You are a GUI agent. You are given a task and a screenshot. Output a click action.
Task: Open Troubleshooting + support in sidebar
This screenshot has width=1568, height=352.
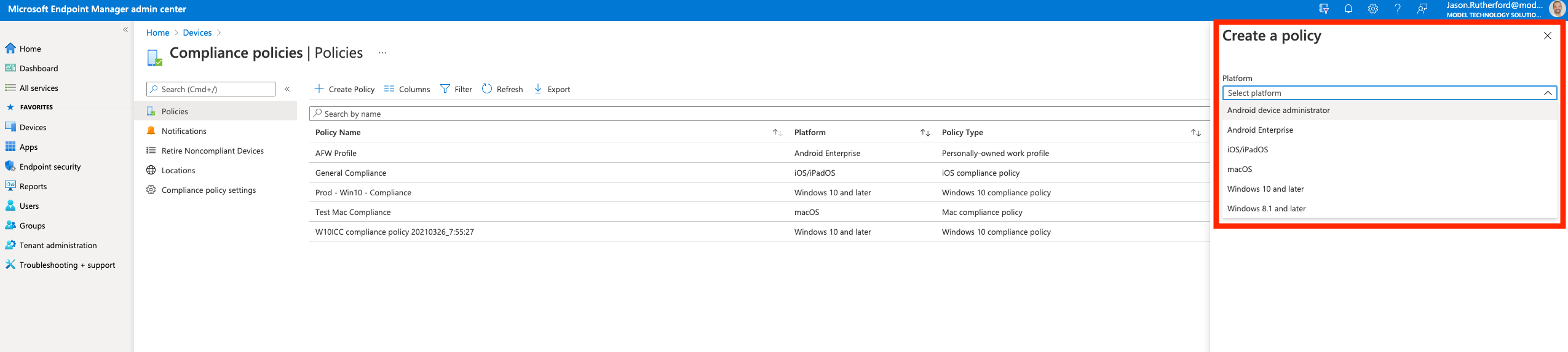coord(66,265)
